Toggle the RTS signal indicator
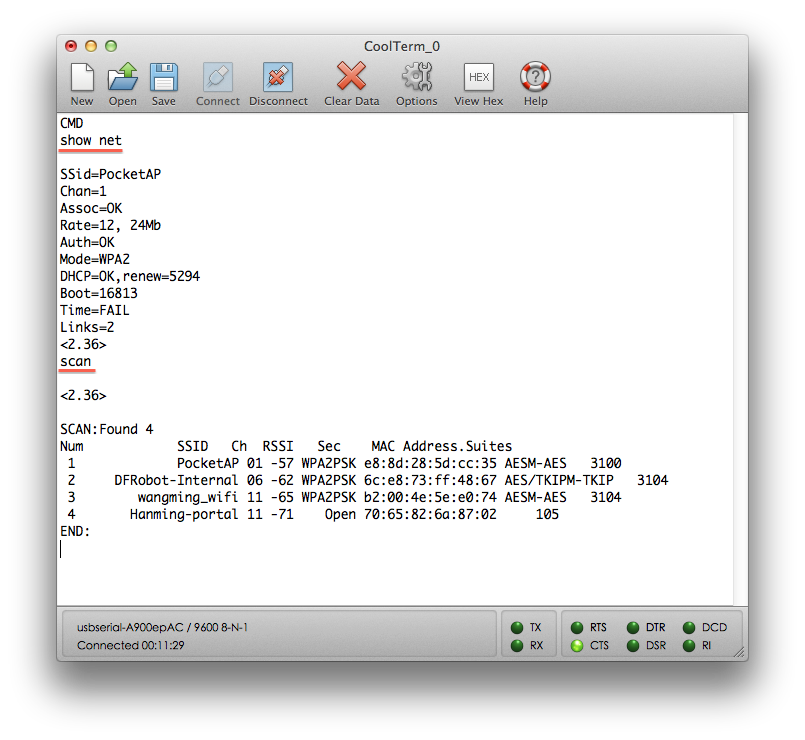This screenshot has width=805, height=740. tap(577, 628)
